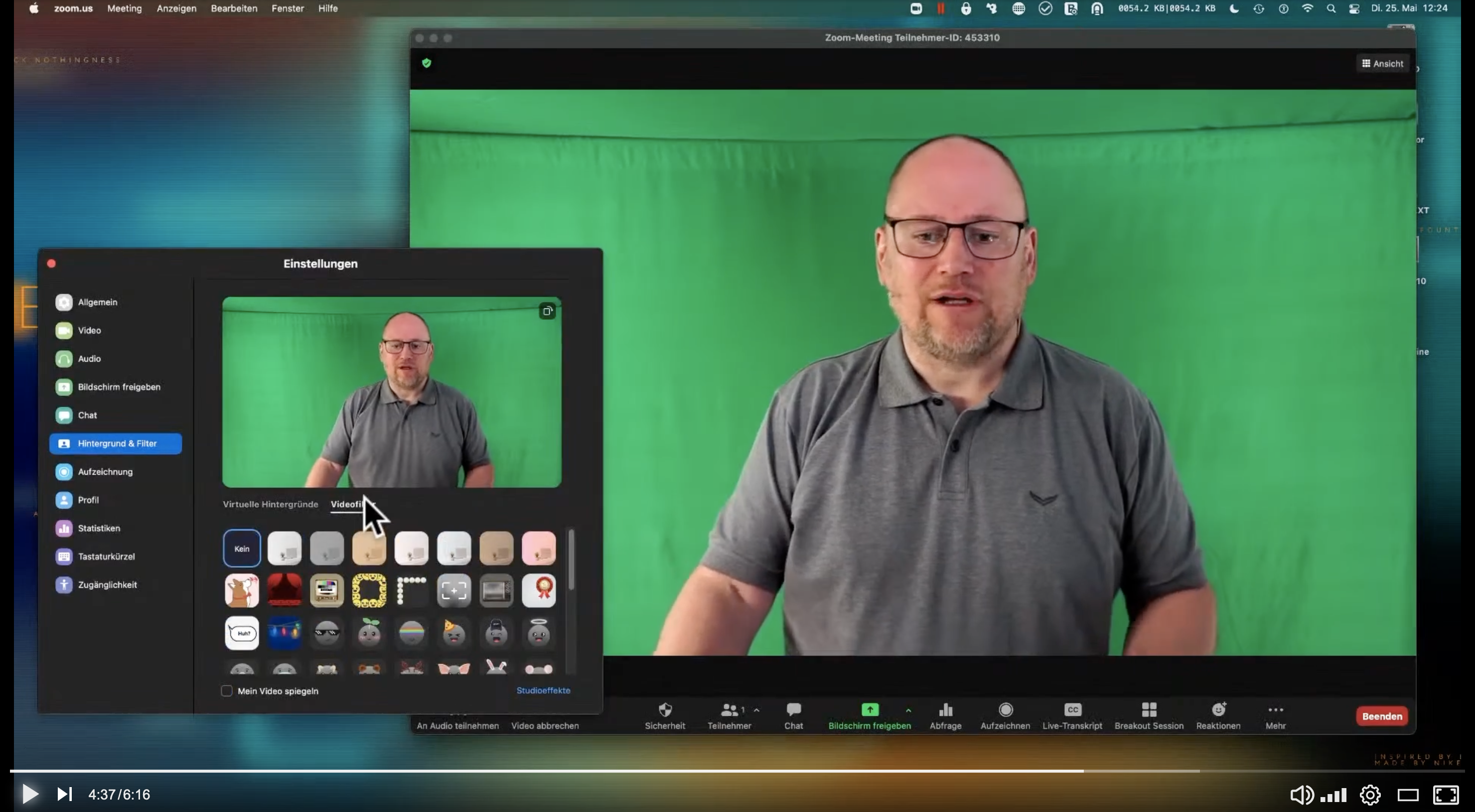1475x812 pixels.
Task: Open the meeting Chat icon in the toolbar
Action: pyautogui.click(x=794, y=710)
